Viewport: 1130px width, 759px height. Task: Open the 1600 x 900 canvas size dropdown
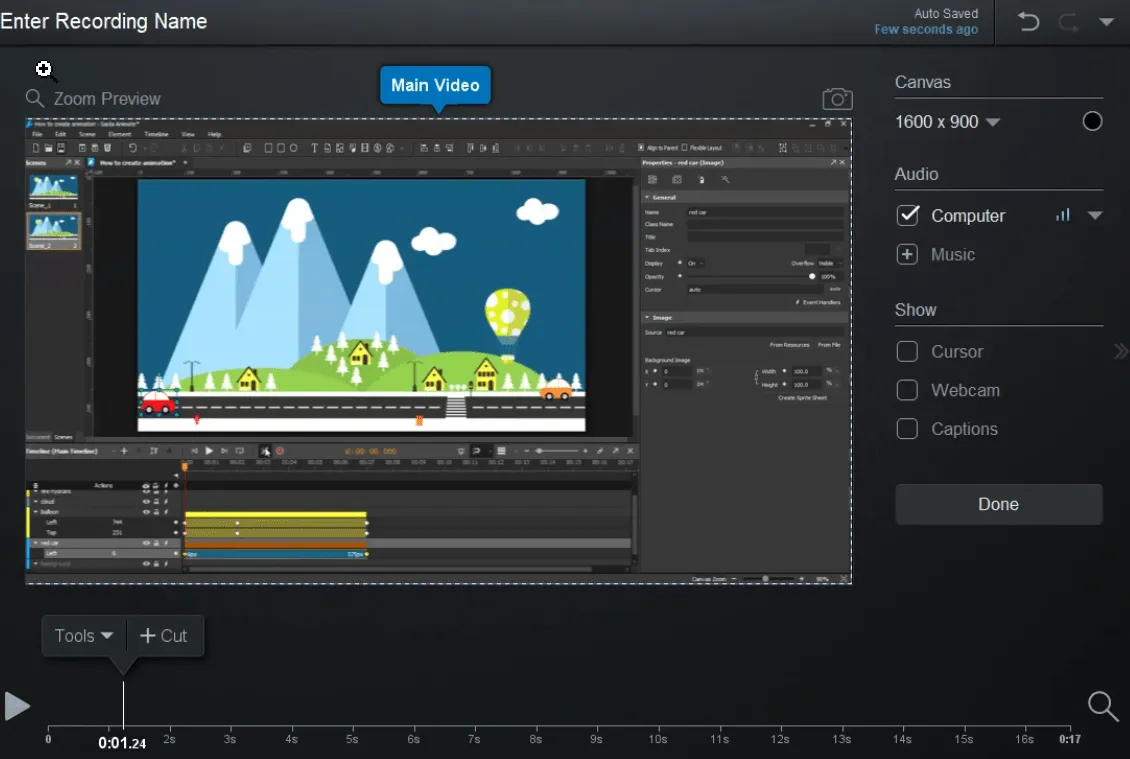click(x=948, y=122)
